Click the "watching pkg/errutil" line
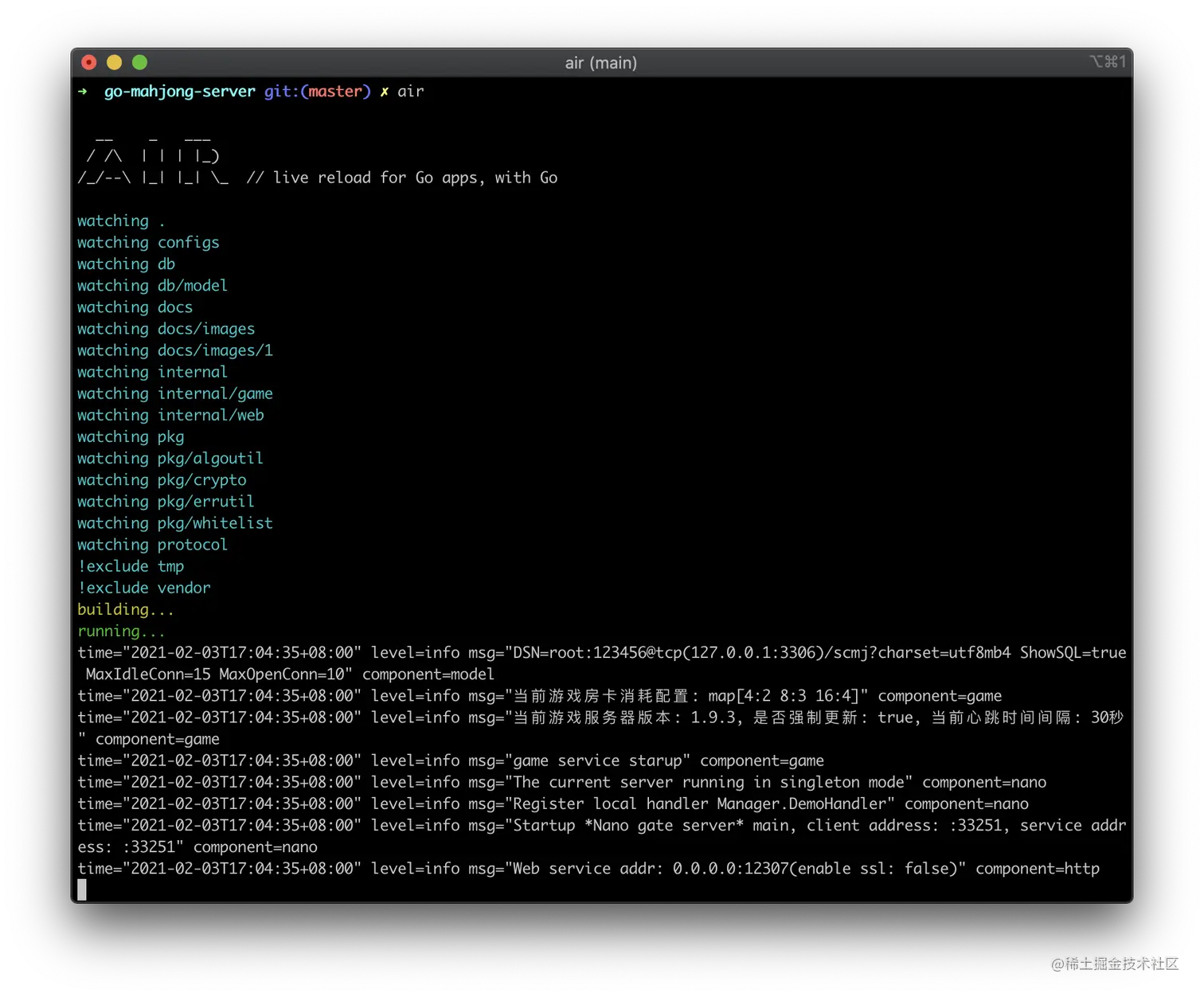 [166, 501]
